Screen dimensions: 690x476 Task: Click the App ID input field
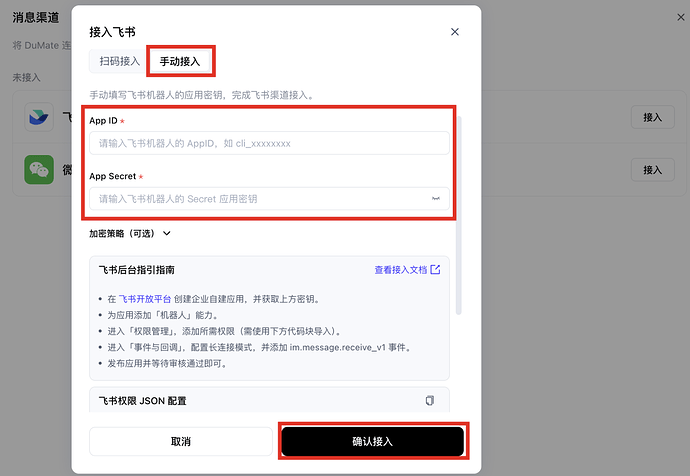[x=269, y=143]
